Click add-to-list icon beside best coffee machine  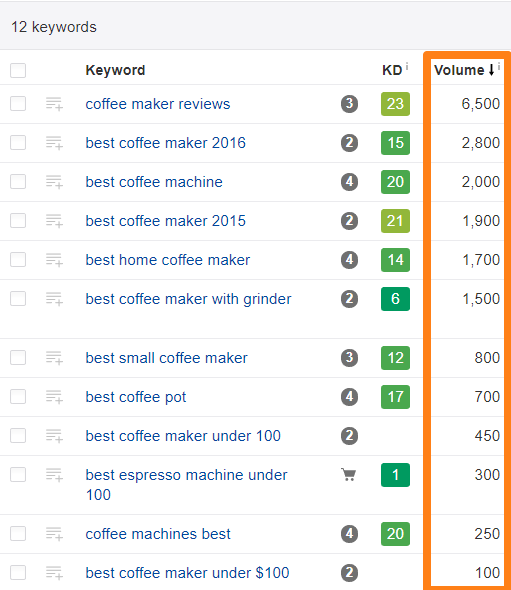54,182
